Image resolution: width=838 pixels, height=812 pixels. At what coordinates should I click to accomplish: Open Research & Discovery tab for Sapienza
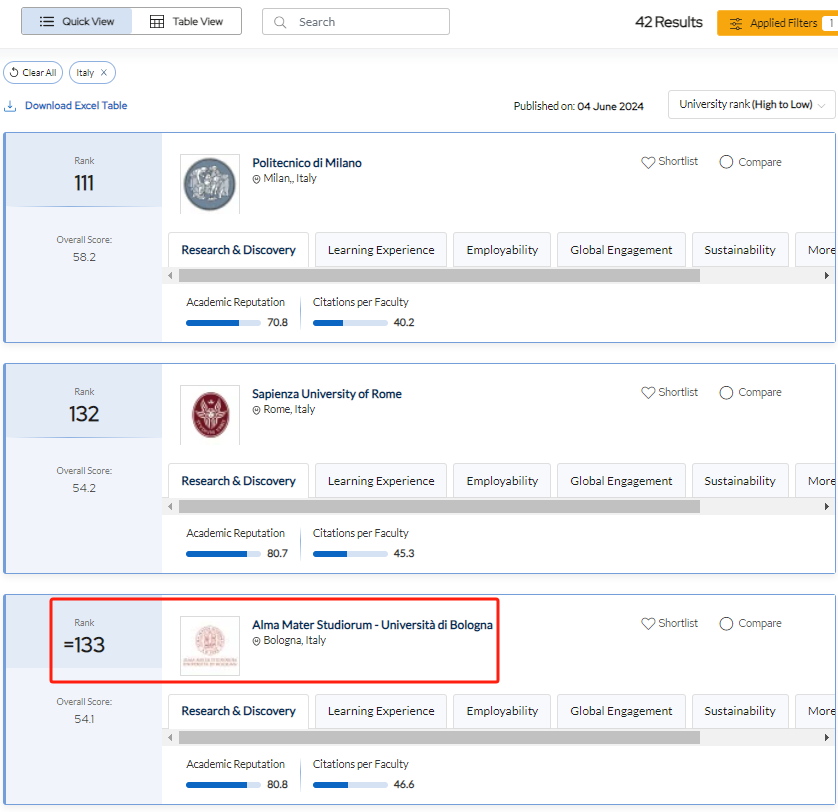tap(238, 481)
